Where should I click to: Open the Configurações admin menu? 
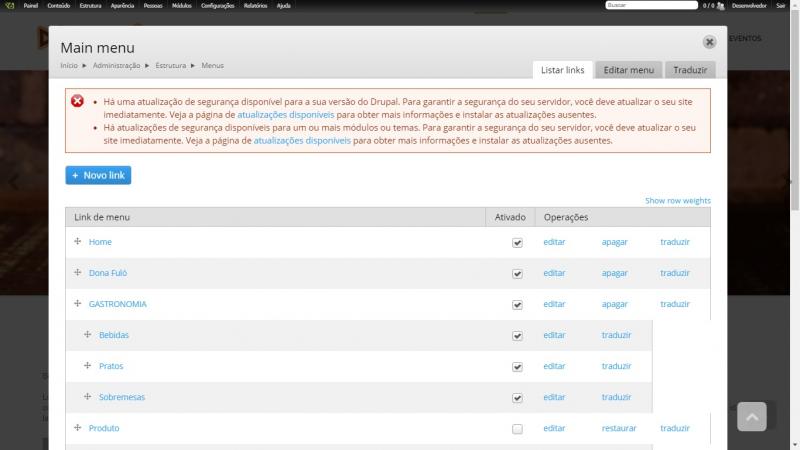click(217, 6)
